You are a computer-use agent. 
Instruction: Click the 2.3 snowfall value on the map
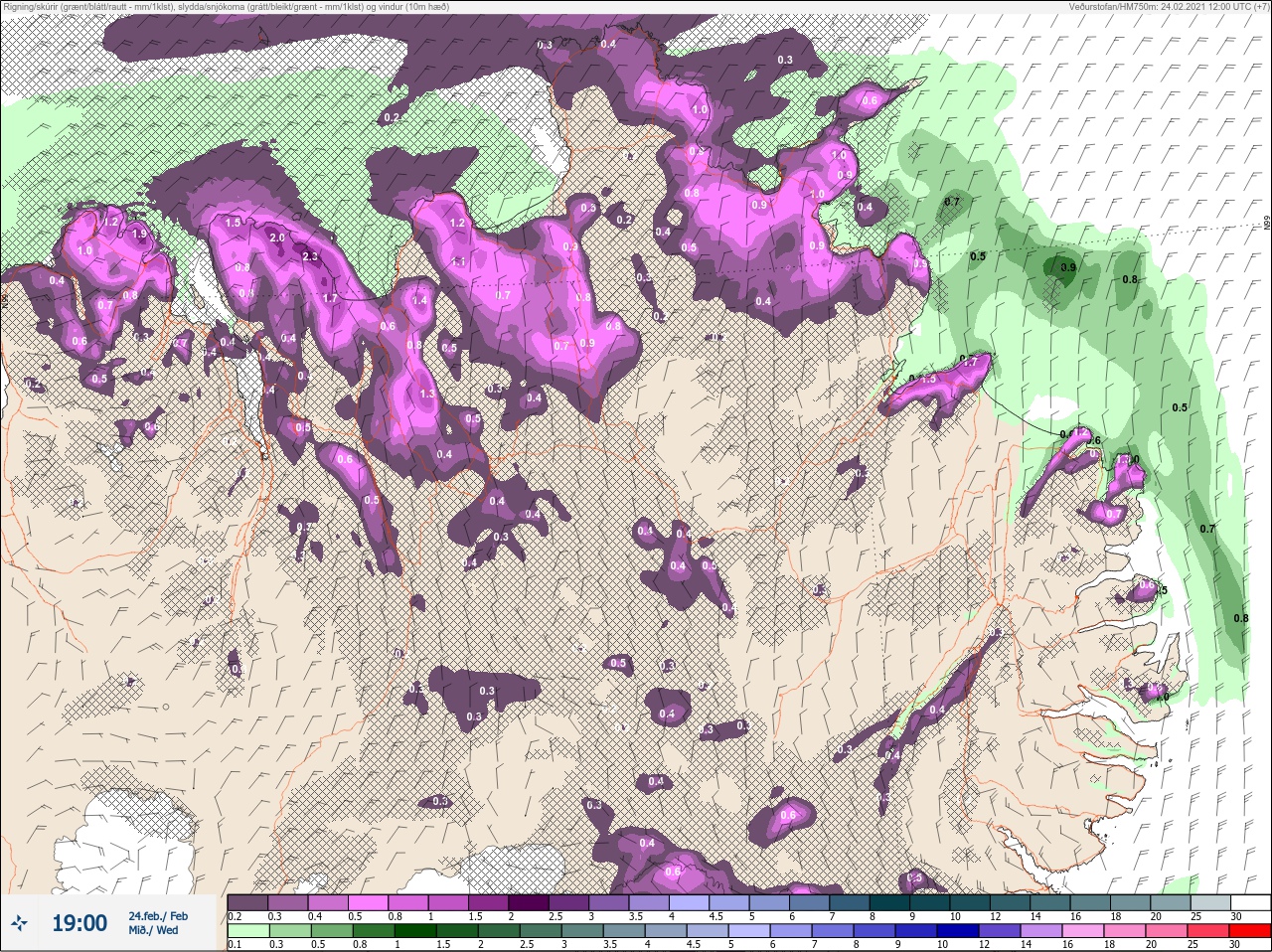coord(310,257)
